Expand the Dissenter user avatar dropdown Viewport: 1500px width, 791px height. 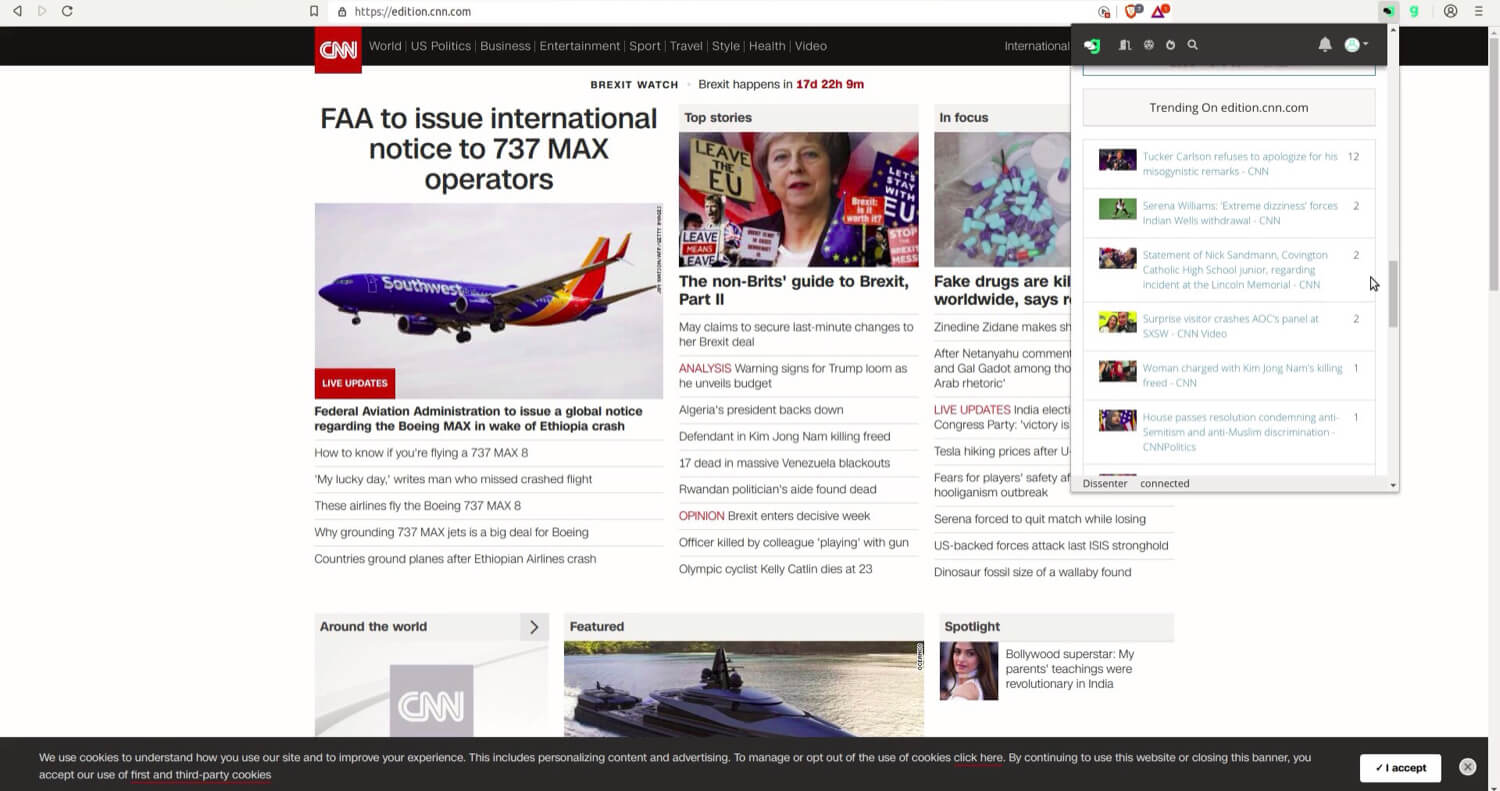pyautogui.click(x=1356, y=45)
